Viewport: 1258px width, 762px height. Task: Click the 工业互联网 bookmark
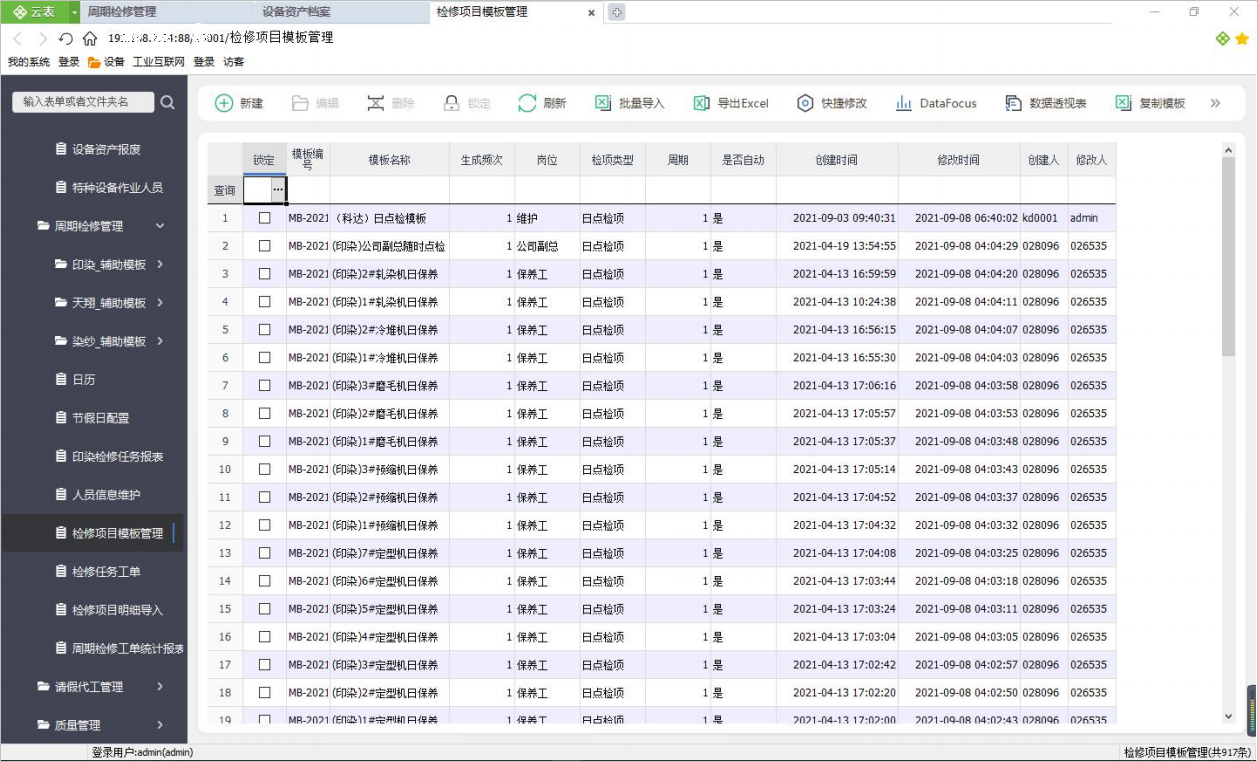click(159, 62)
